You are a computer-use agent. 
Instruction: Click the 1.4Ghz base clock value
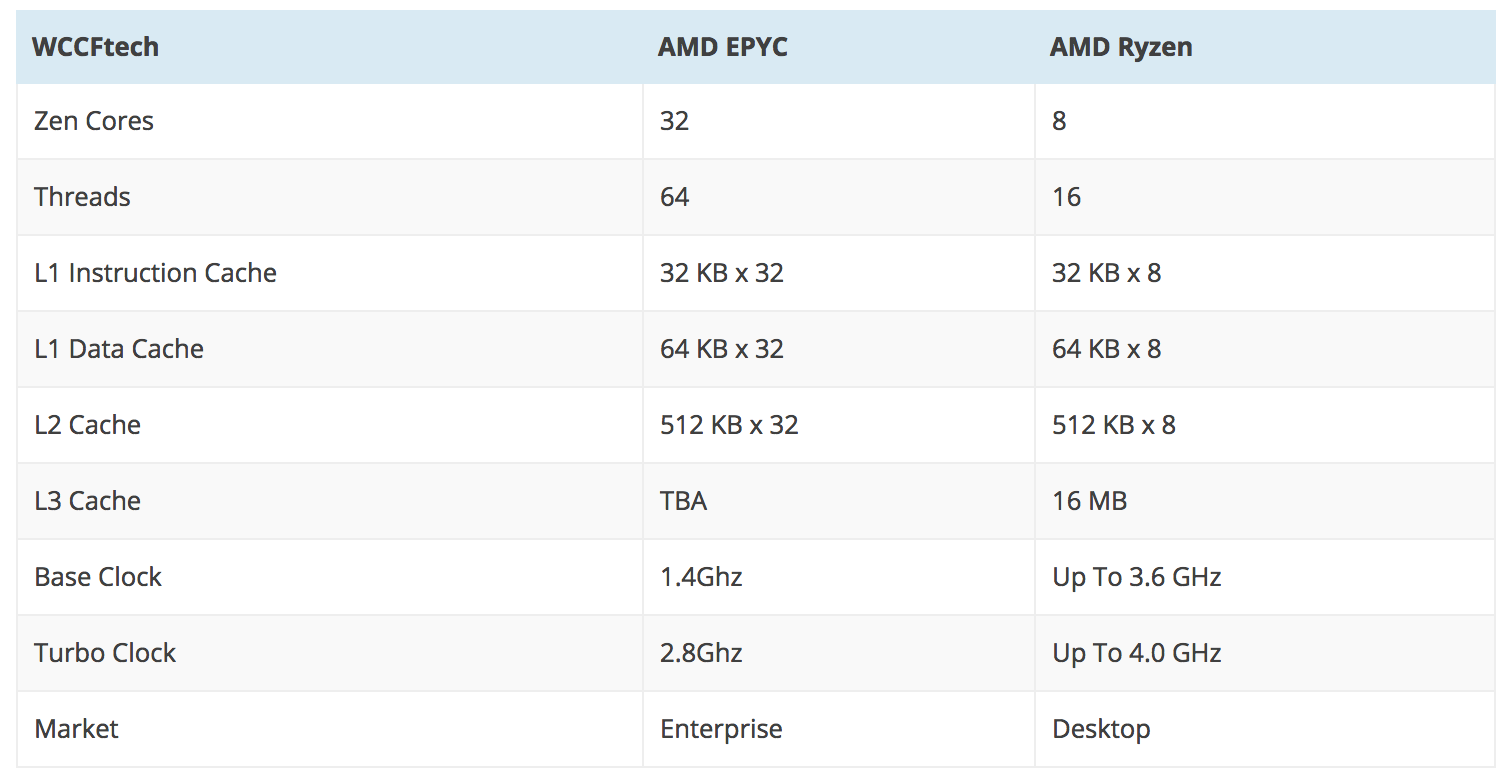coord(701,577)
